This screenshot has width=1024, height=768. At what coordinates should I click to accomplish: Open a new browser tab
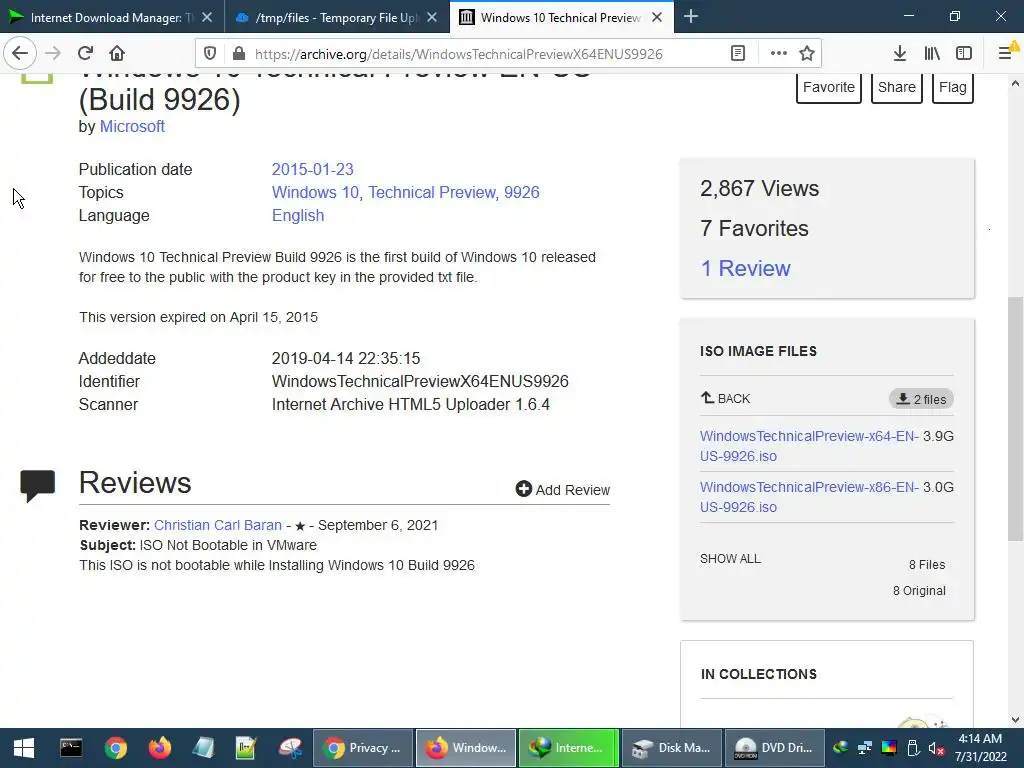[x=691, y=17]
